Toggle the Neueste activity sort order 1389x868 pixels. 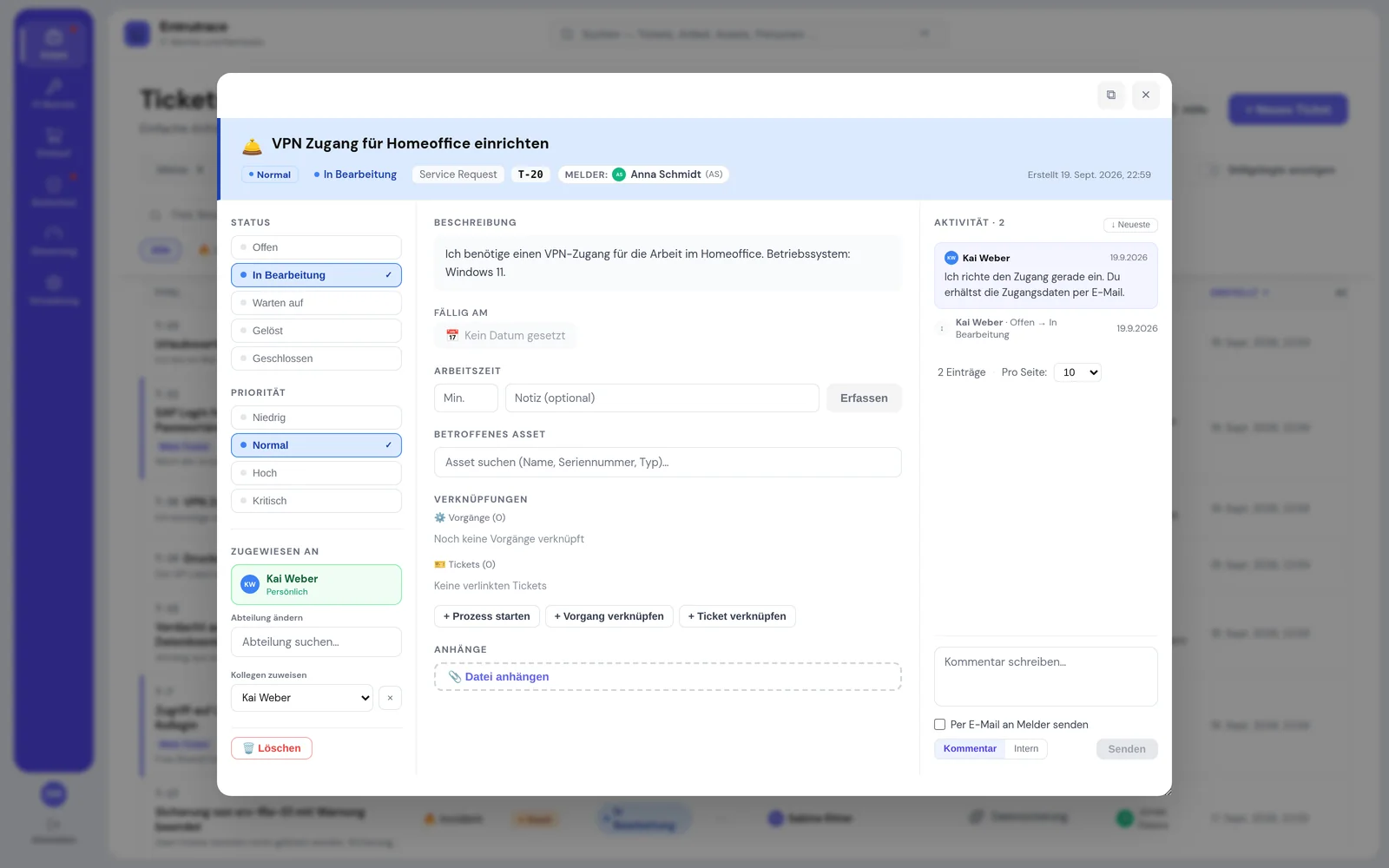click(1130, 225)
